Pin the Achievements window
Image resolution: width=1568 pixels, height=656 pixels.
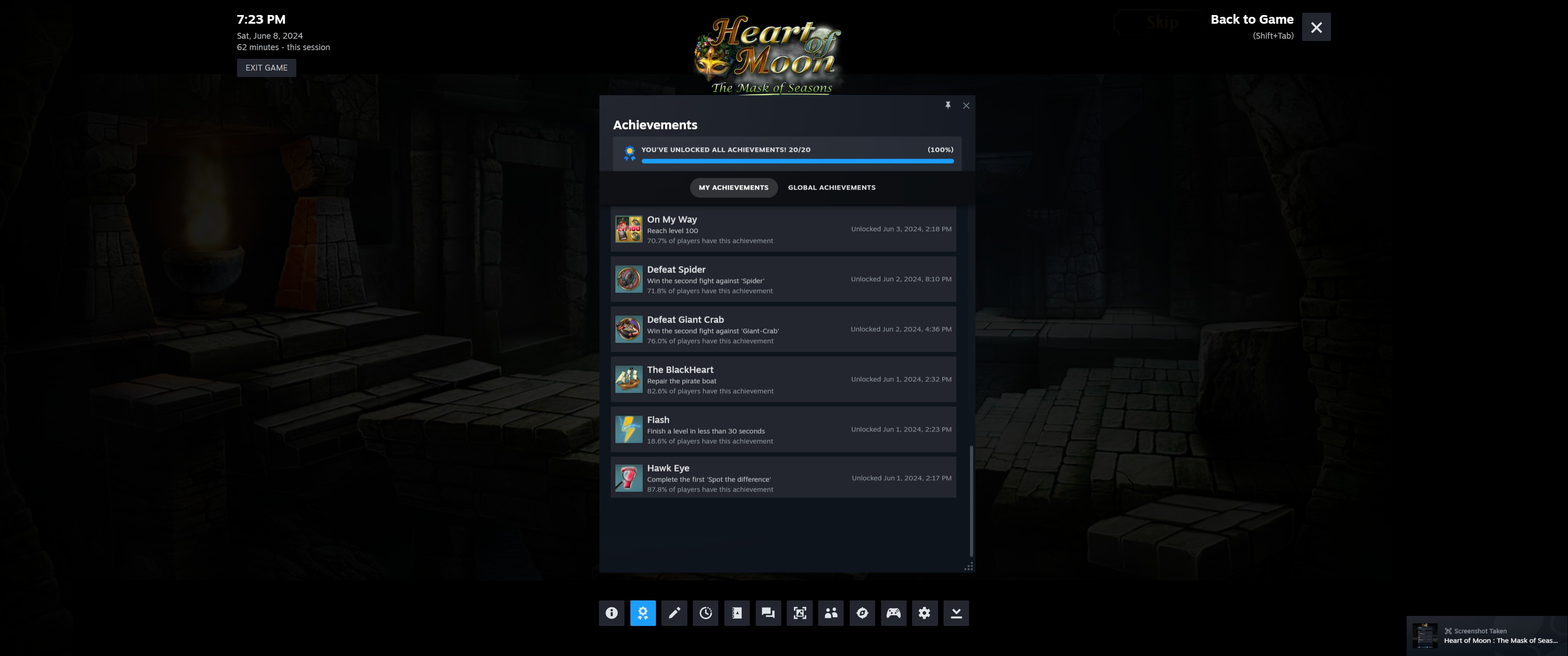948,105
